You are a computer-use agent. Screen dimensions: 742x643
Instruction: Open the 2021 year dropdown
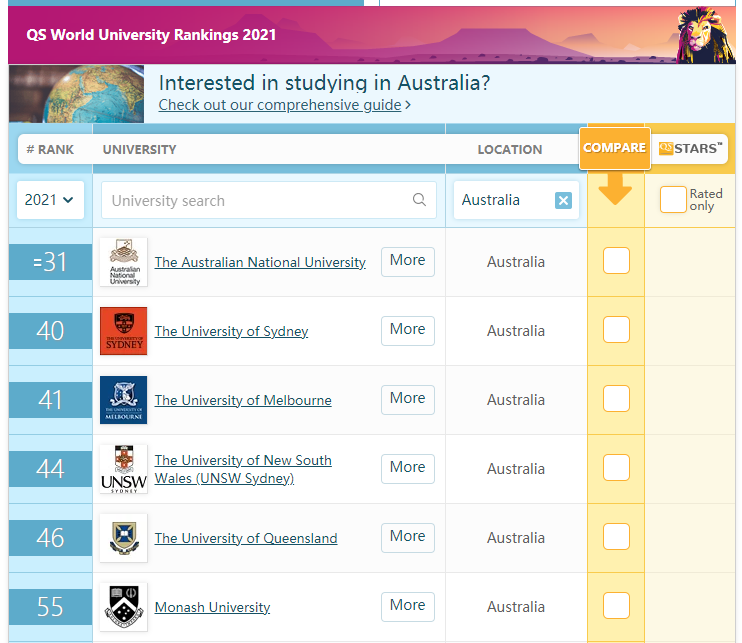(50, 200)
